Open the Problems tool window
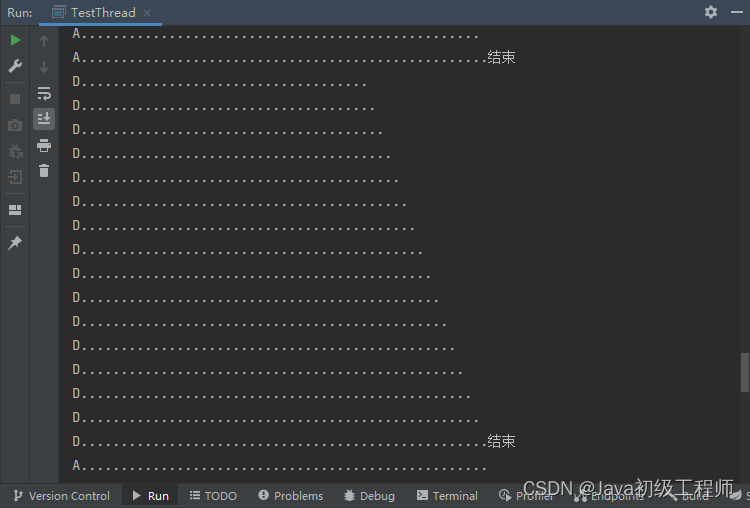 (x=291, y=496)
